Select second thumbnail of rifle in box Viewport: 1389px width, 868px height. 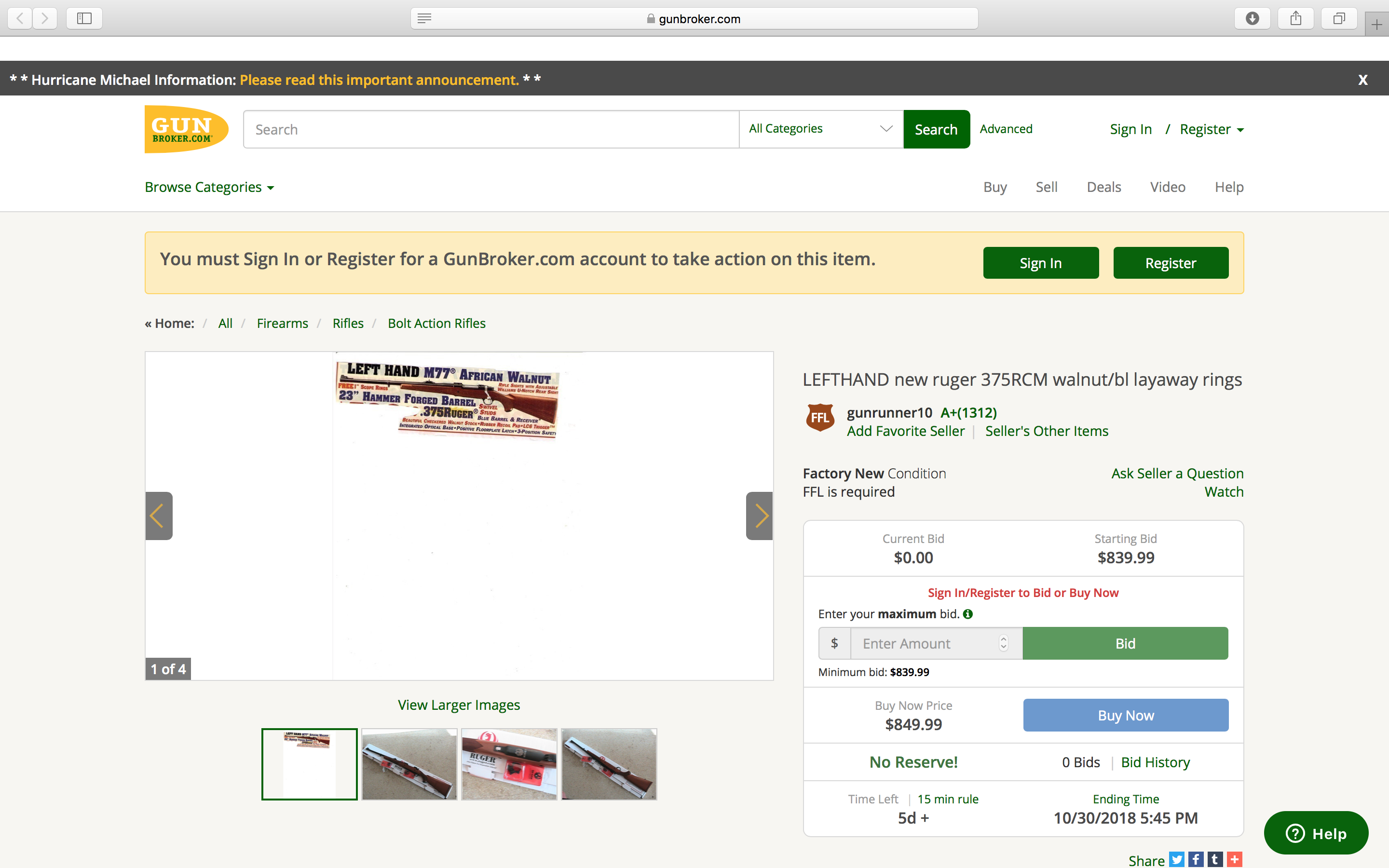409,764
